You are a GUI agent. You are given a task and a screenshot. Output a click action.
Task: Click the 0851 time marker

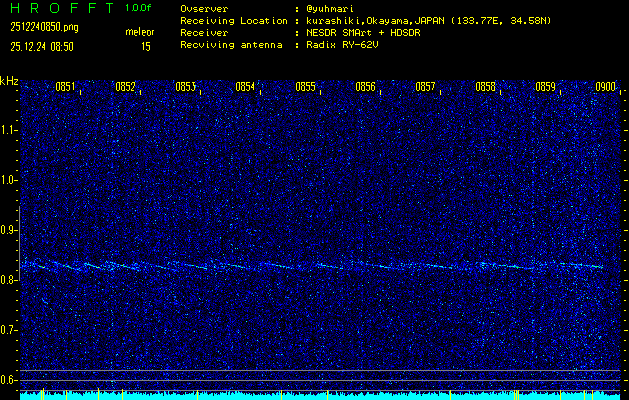pyautogui.click(x=65, y=87)
